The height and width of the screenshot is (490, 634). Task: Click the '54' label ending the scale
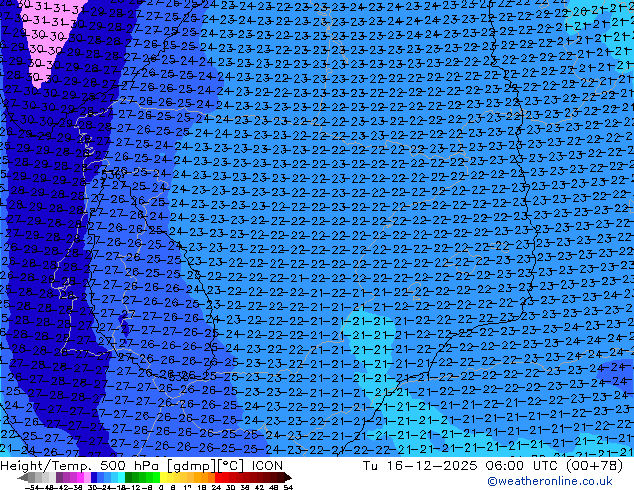click(287, 487)
